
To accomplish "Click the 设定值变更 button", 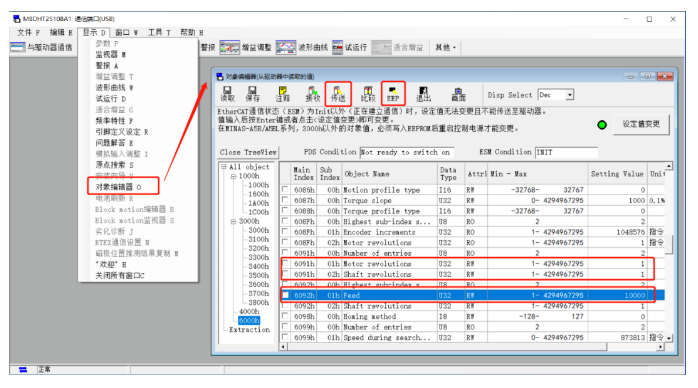I will tap(641, 124).
